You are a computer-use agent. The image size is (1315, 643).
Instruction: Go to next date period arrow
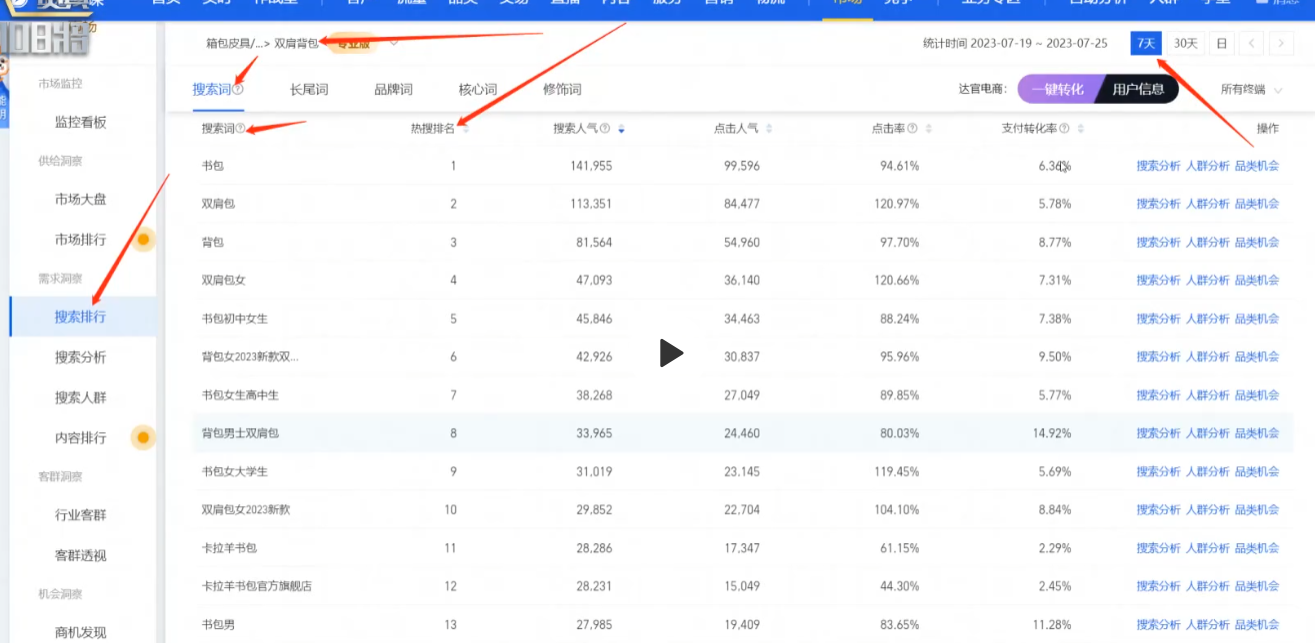click(x=1280, y=44)
